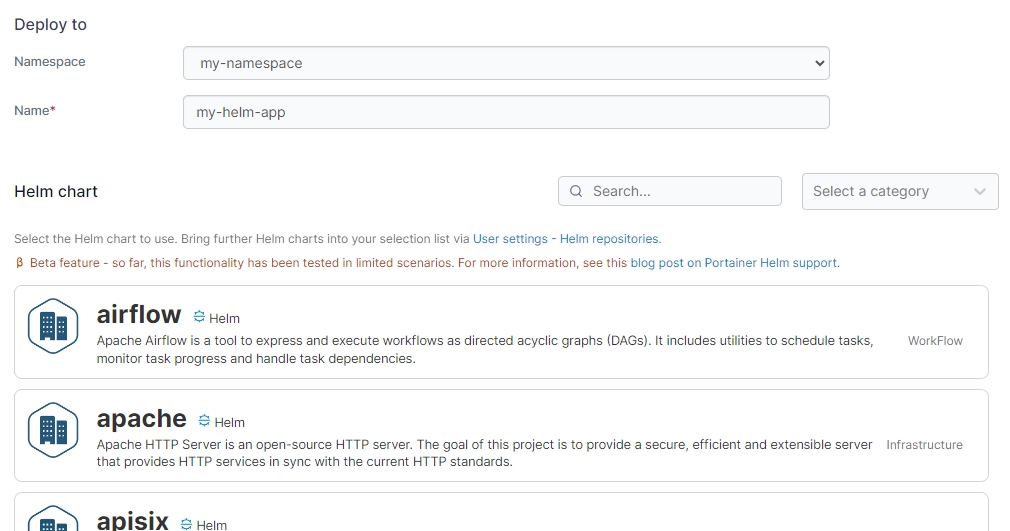The height and width of the screenshot is (531, 1010).
Task: Select the apache chart title
Action: tap(141, 418)
